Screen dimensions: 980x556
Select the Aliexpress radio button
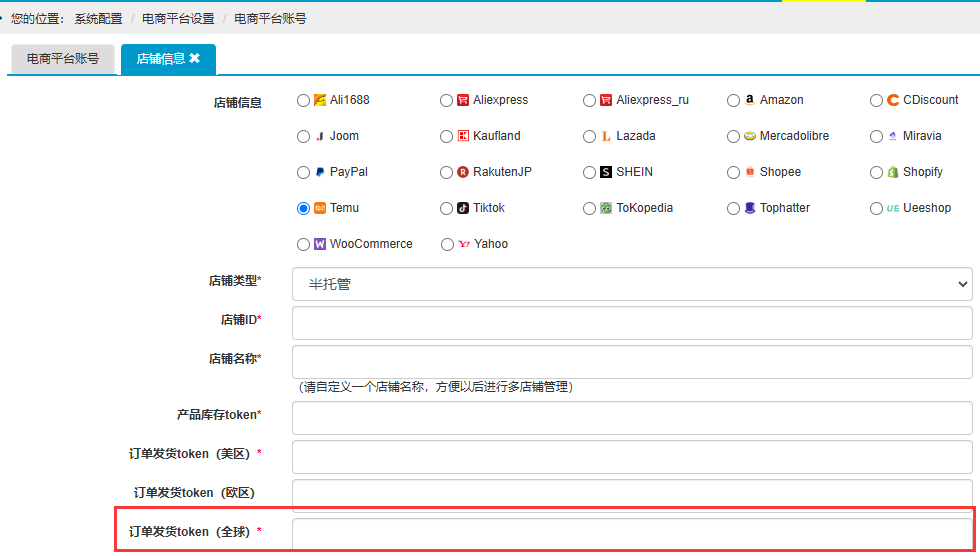(x=446, y=101)
